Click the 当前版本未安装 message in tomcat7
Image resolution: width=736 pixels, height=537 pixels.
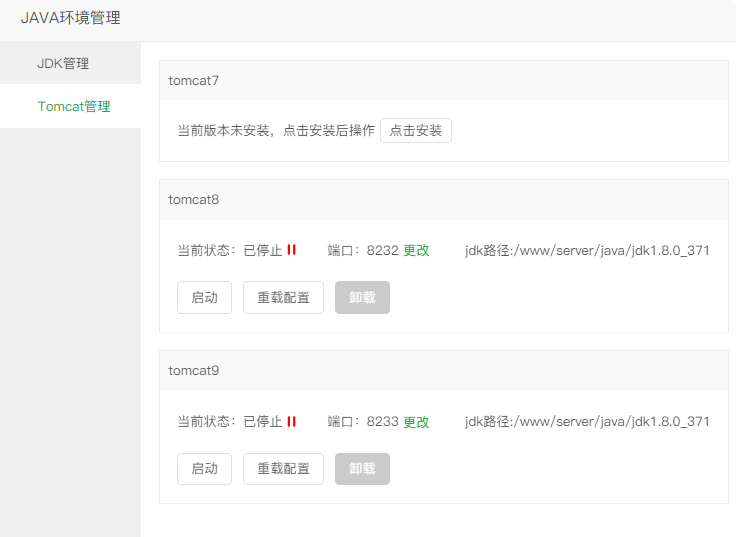pos(276,130)
